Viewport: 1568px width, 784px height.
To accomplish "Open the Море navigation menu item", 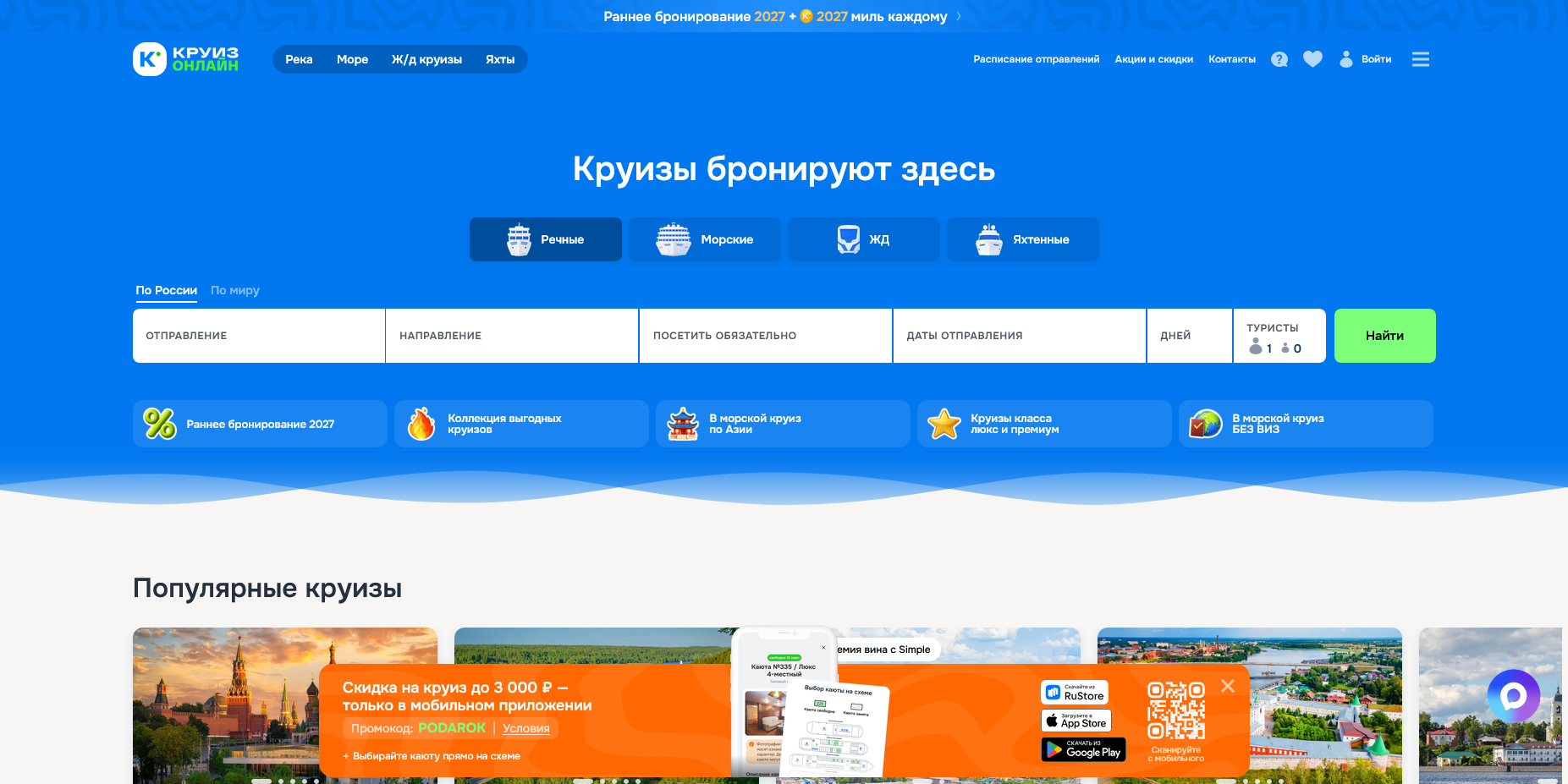I will [352, 59].
